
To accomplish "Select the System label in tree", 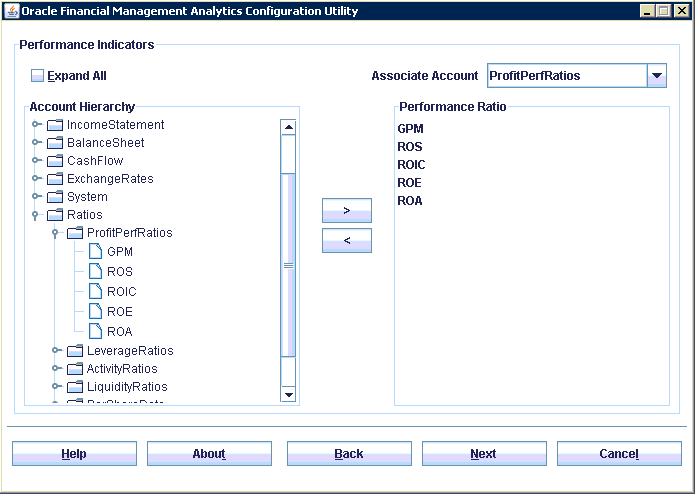I will 87,197.
